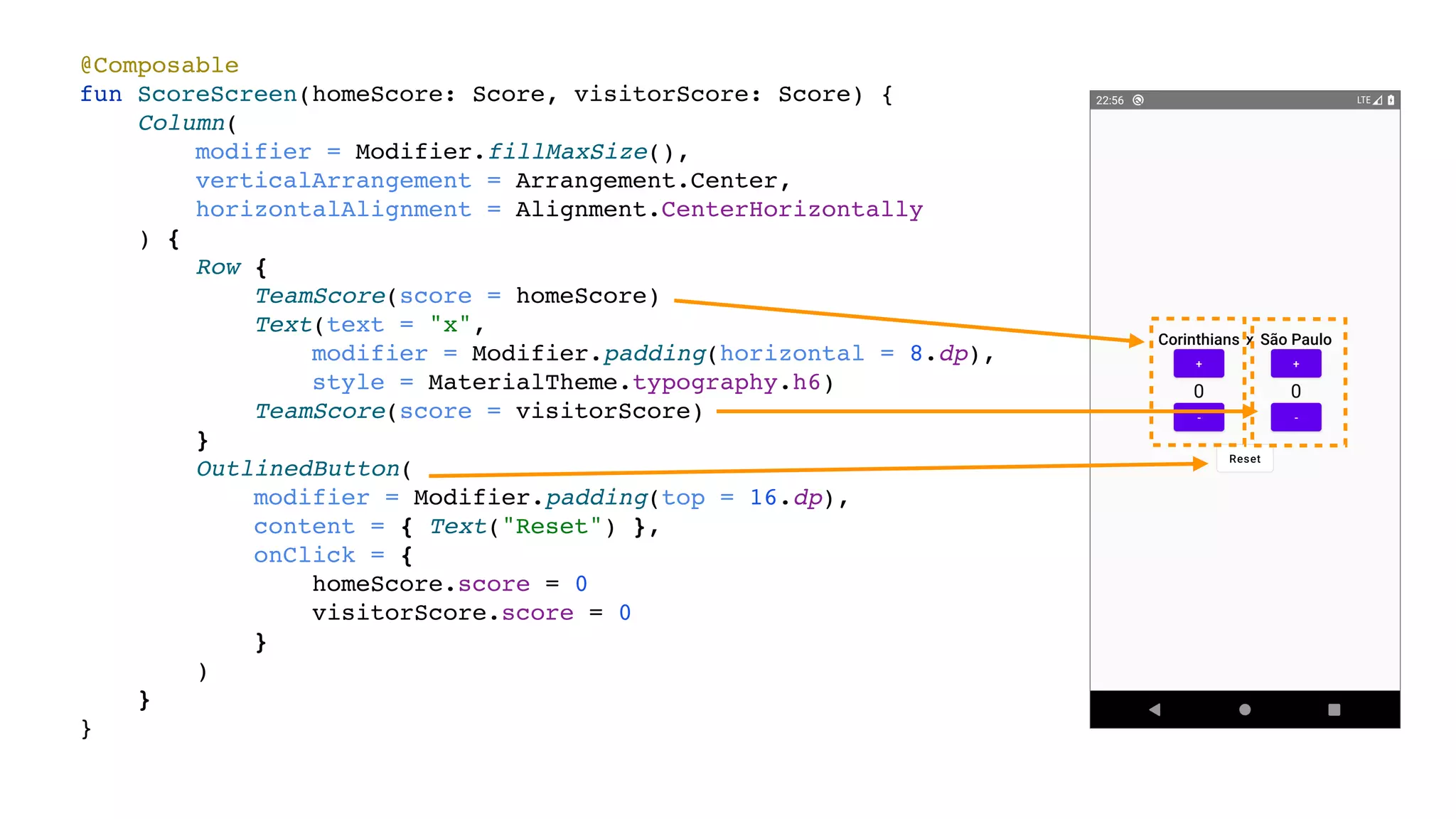Click the @Composable annotation in code
1456x819 pixels.
[x=159, y=65]
